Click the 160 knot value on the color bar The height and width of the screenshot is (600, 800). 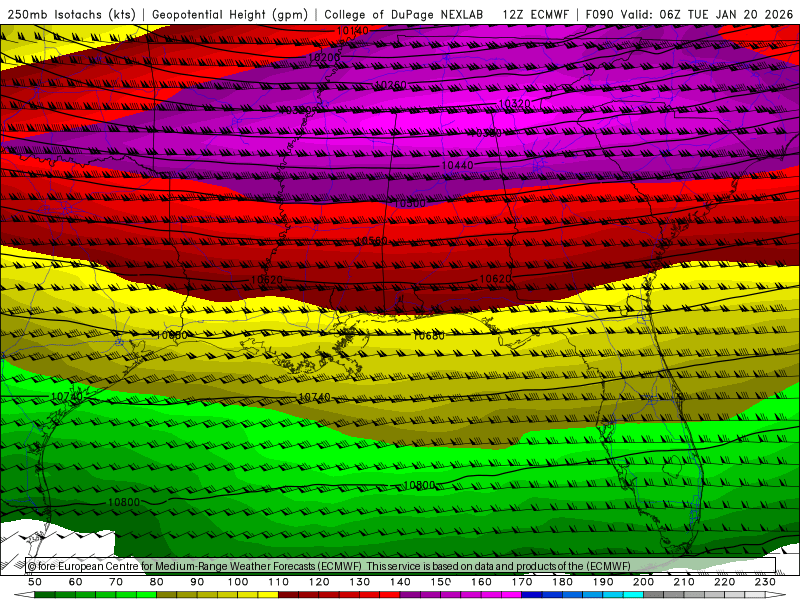point(482,582)
